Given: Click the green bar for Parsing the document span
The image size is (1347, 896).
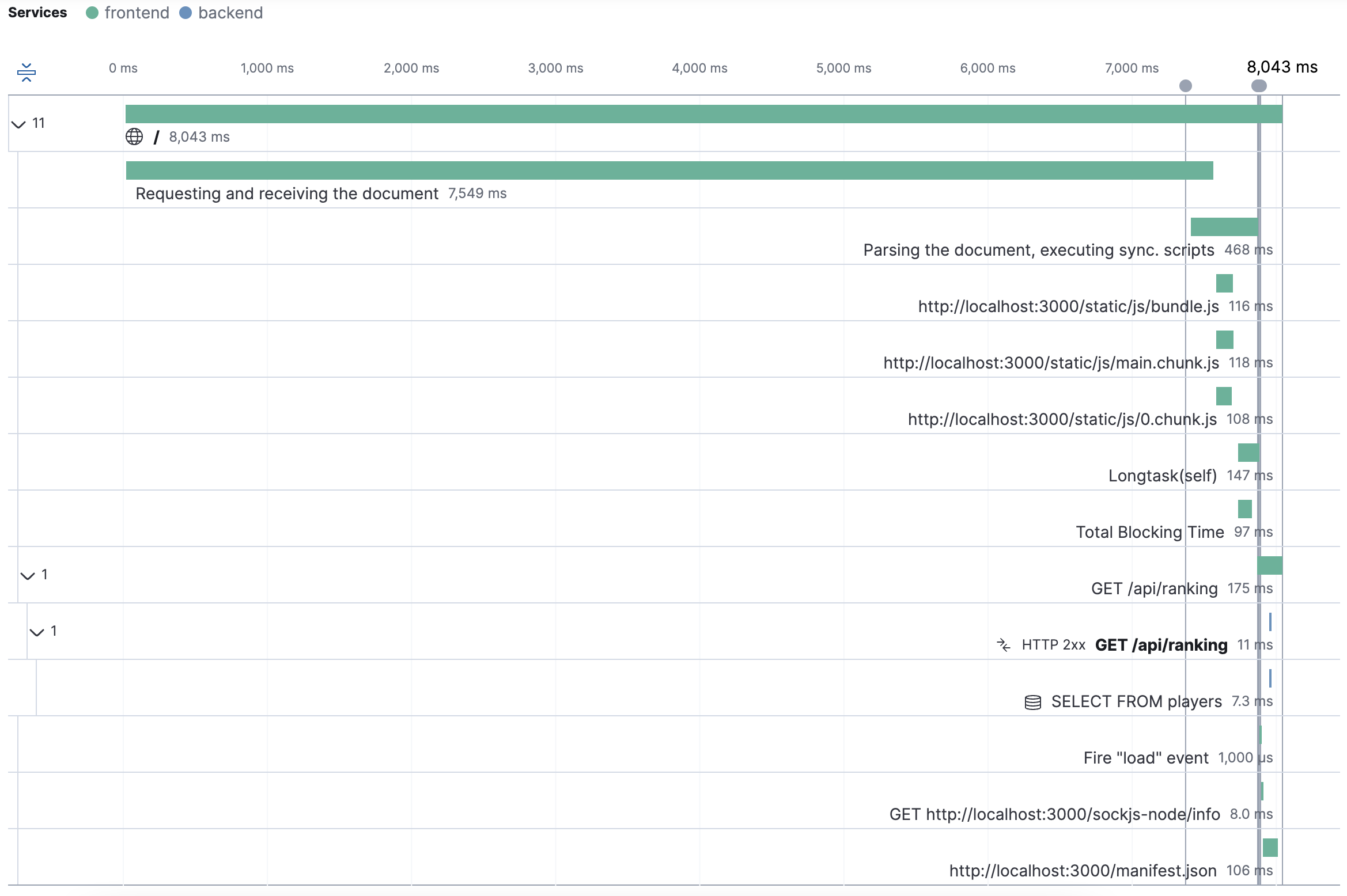Looking at the screenshot, I should coord(1224,226).
